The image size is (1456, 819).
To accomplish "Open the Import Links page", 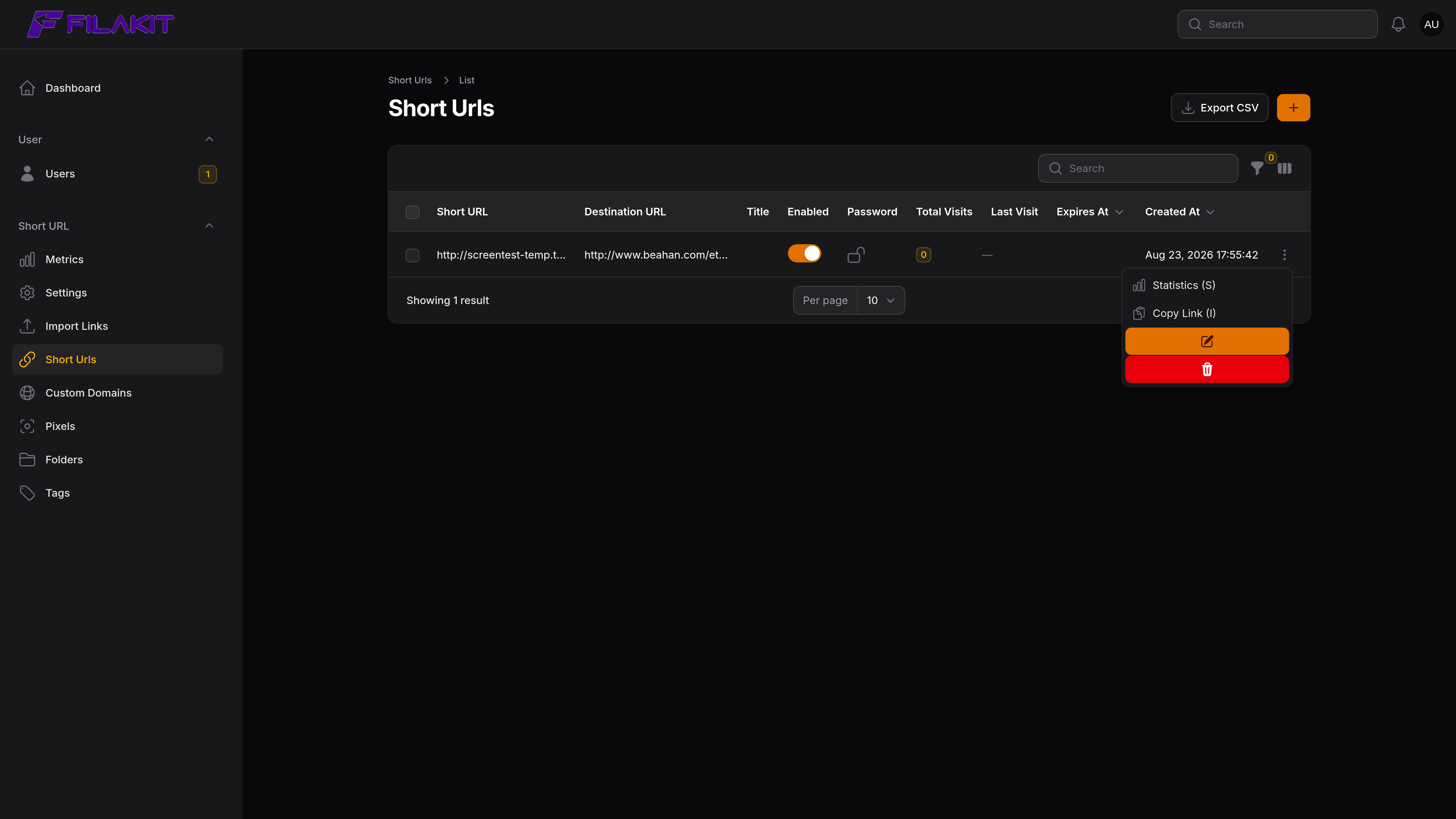I will pos(118,326).
